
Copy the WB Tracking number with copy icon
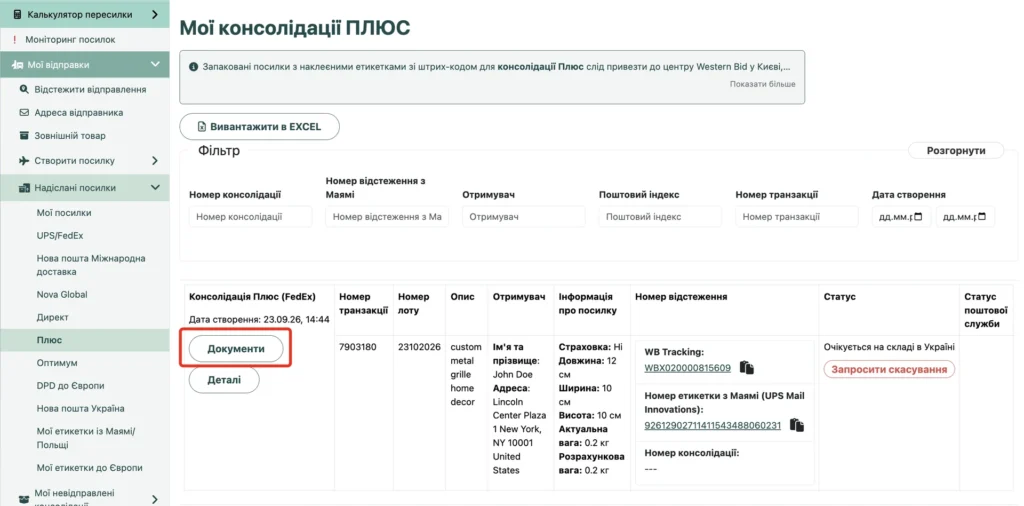746,368
